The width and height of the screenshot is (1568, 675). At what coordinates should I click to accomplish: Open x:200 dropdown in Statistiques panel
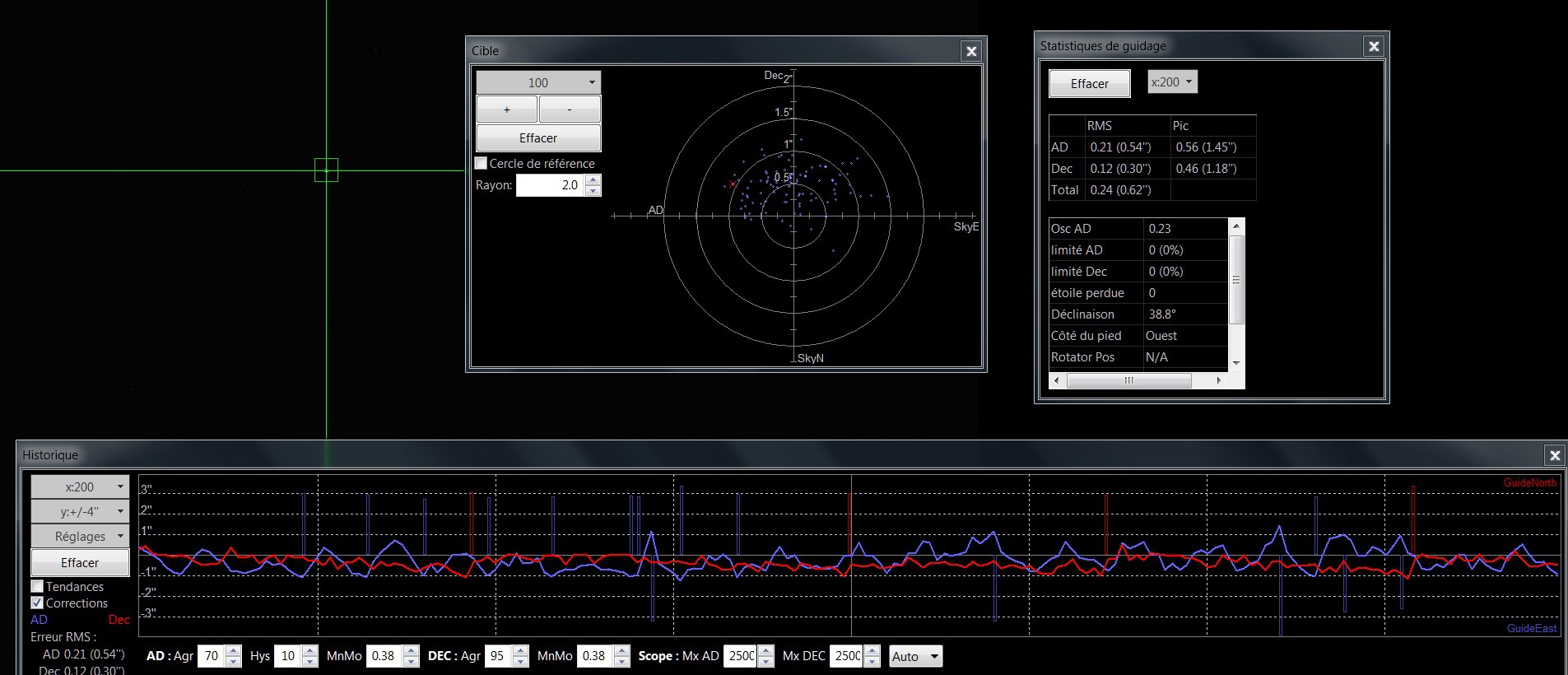[x=1172, y=82]
